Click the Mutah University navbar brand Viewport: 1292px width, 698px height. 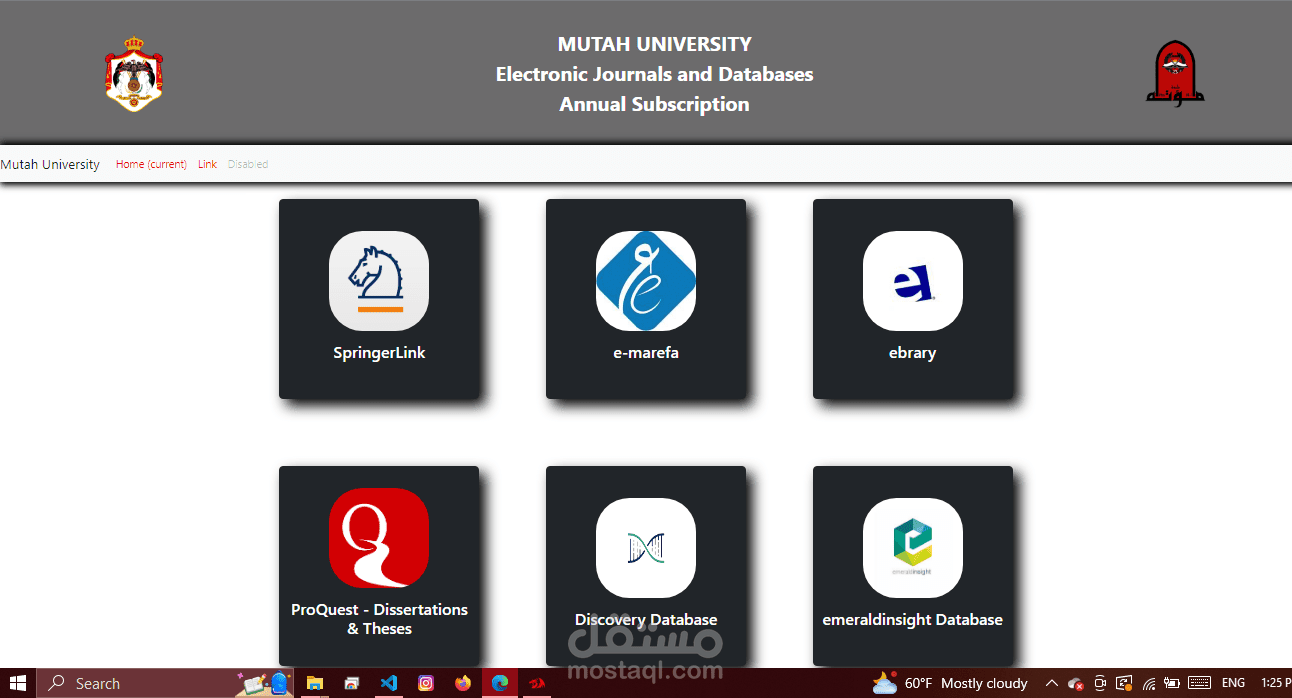click(50, 164)
